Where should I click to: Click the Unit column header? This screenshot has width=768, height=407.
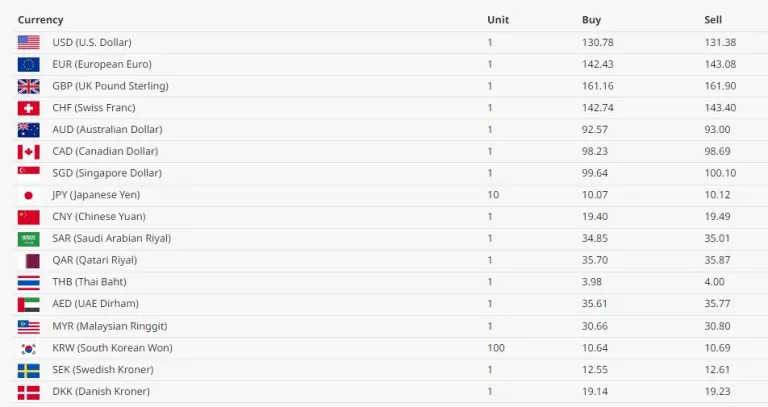pyautogui.click(x=498, y=20)
